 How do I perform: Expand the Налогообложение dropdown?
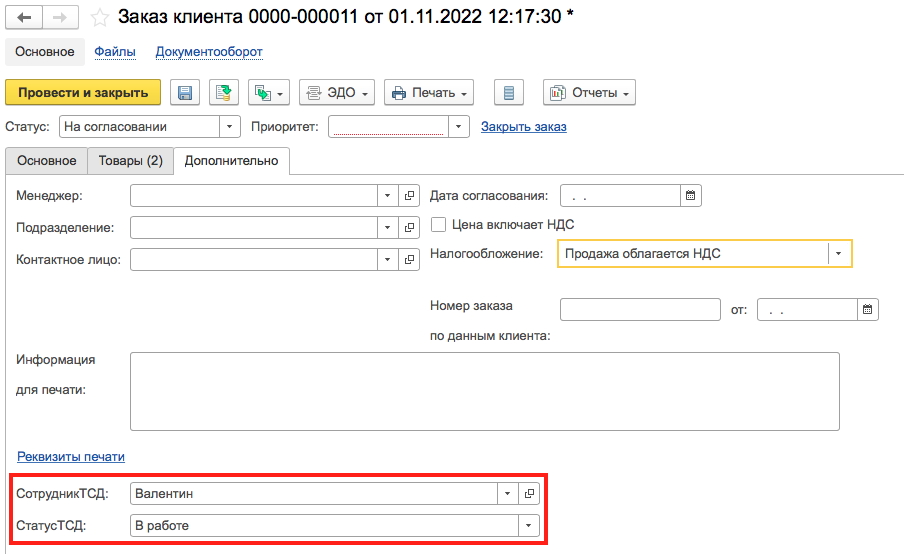[x=838, y=254]
